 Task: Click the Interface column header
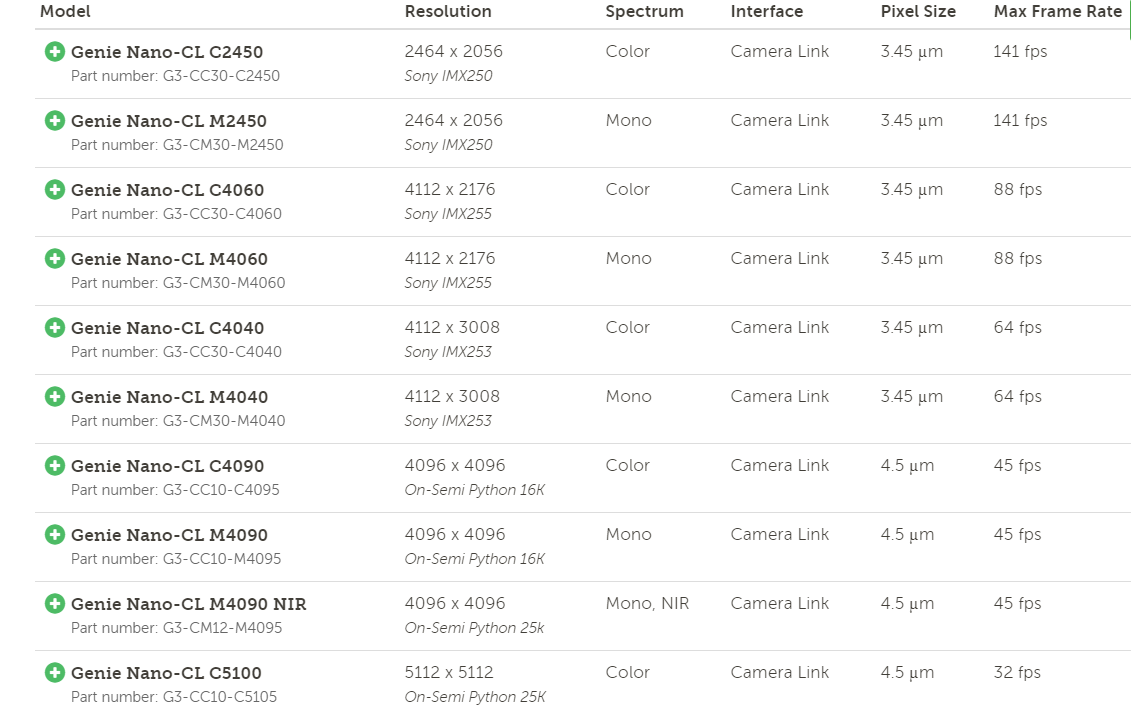click(766, 12)
